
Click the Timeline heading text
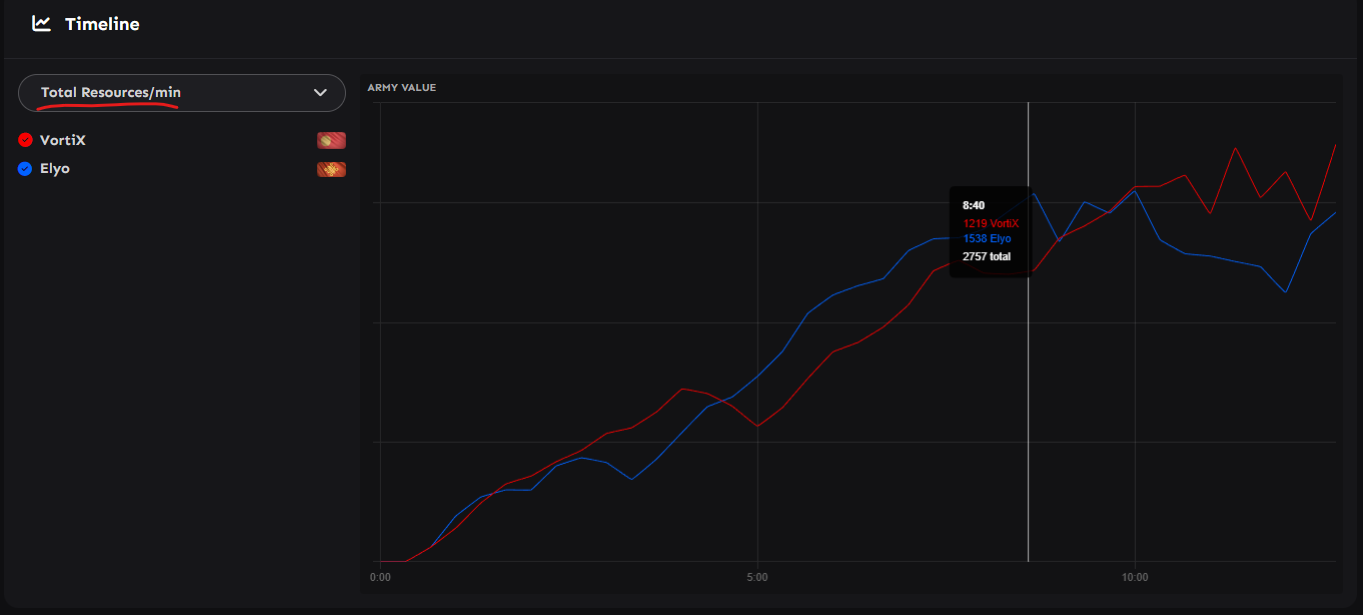pyautogui.click(x=102, y=24)
